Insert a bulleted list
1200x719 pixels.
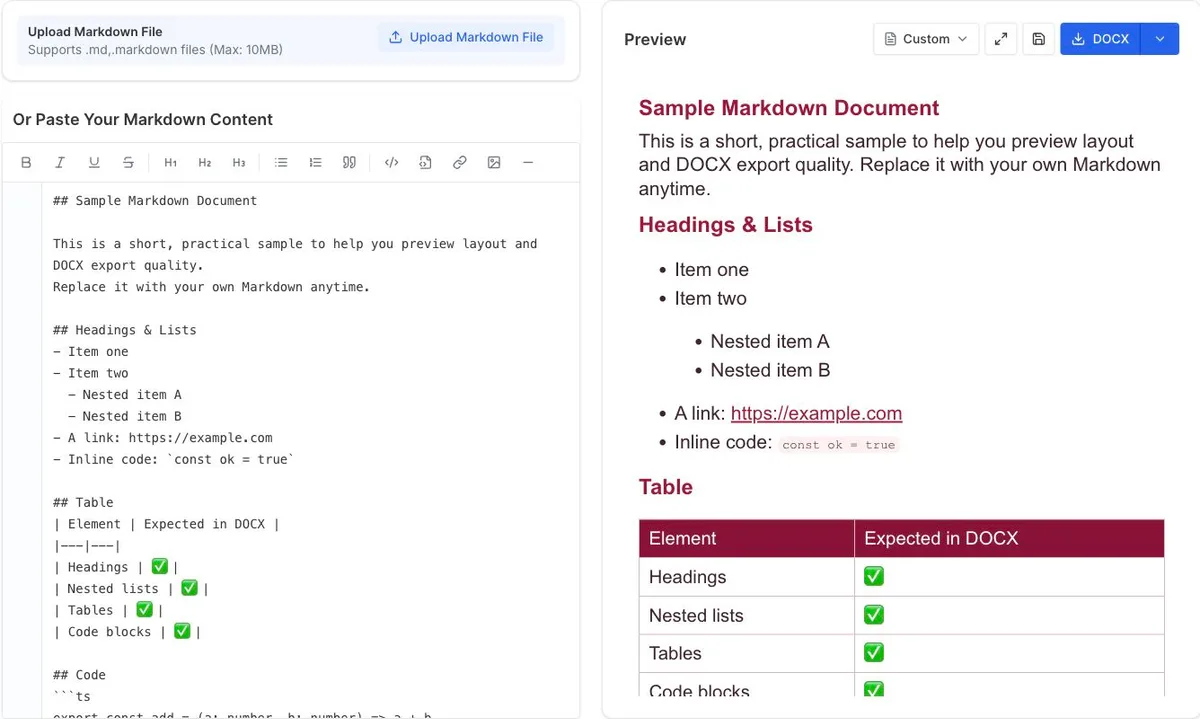(x=281, y=162)
